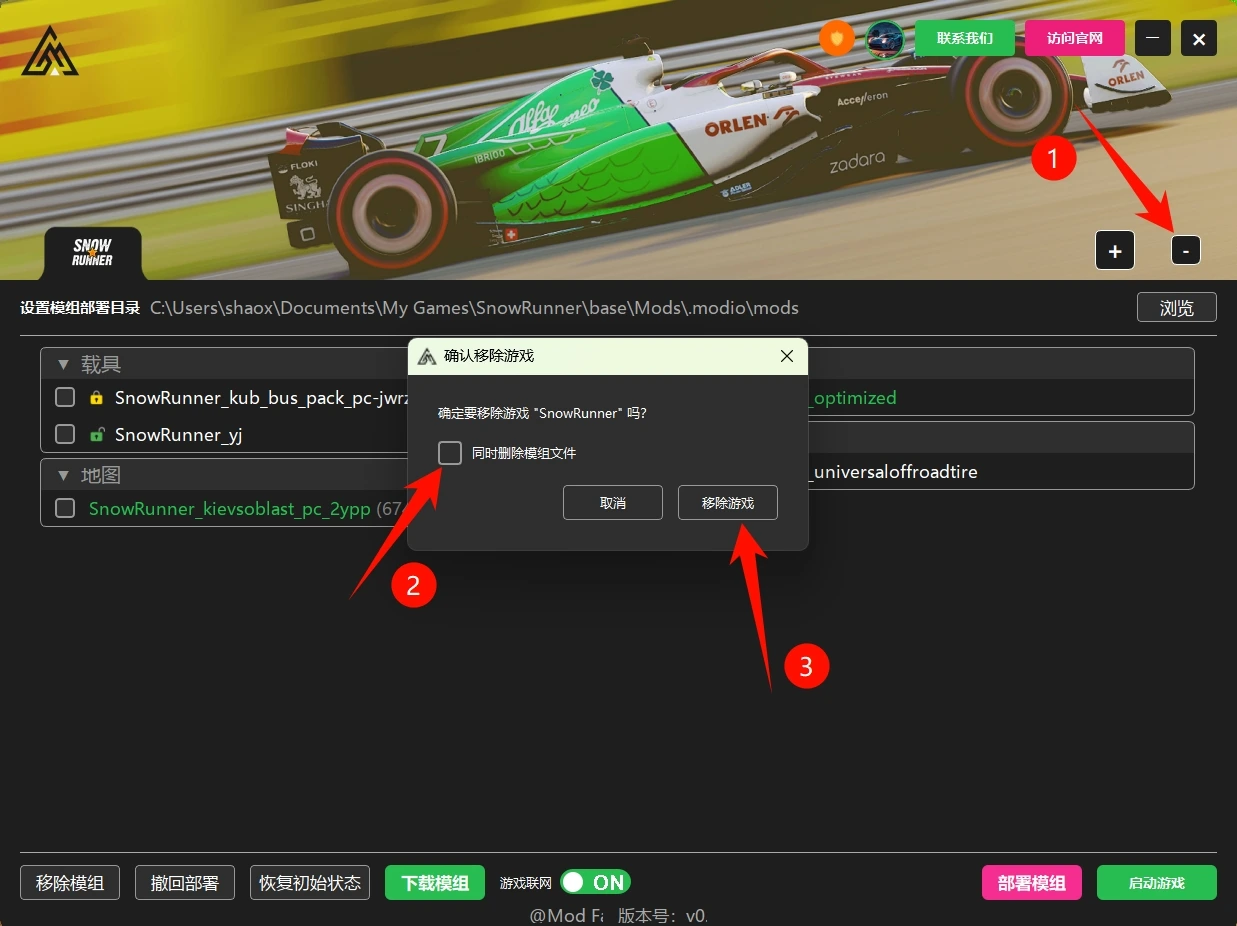Viewport: 1237px width, 926px height.
Task: Check the SnowRunner_kub_bus_pack mod checkbox
Action: coord(65,398)
